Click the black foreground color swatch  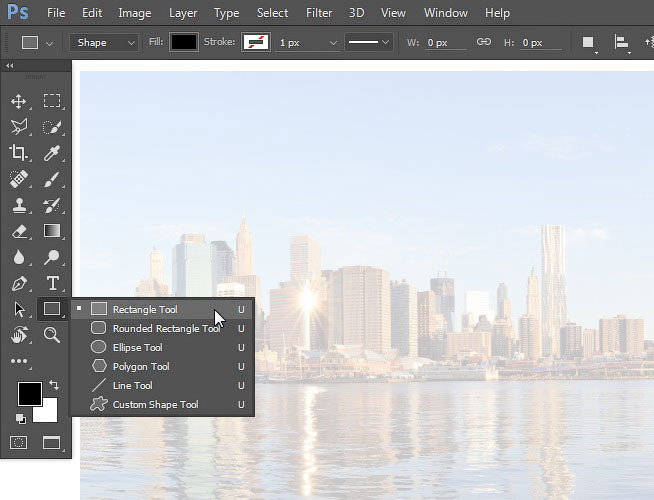point(29,393)
